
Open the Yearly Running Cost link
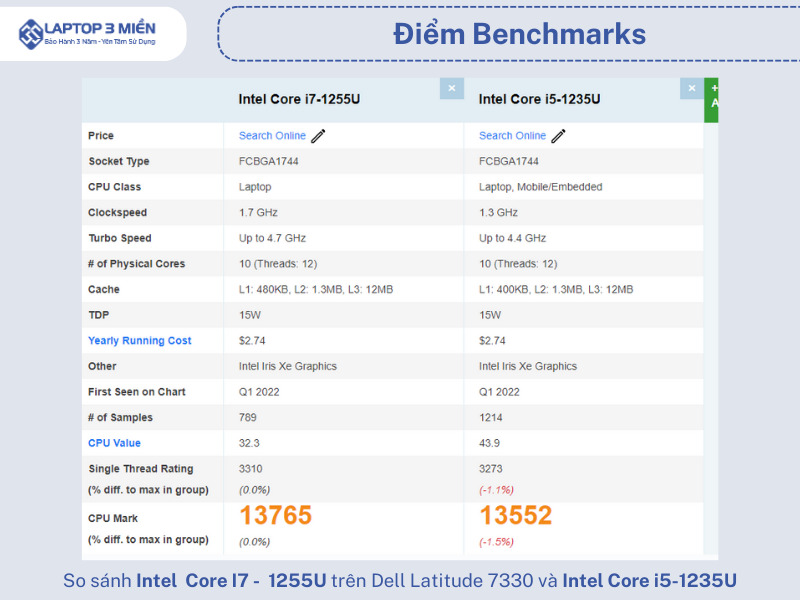pos(140,341)
